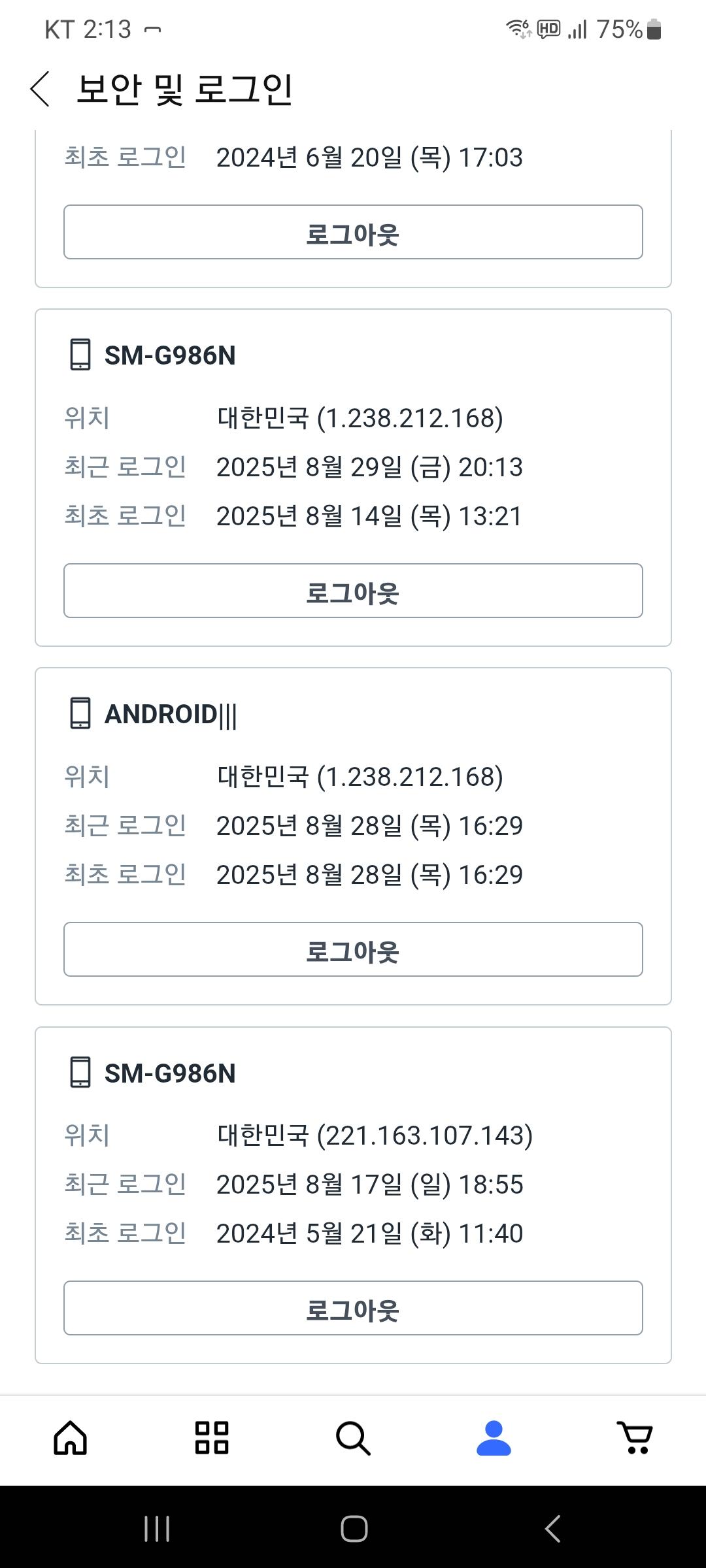Viewport: 706px width, 1568px height.
Task: Tap the ANDROID||| device name
Action: click(171, 714)
